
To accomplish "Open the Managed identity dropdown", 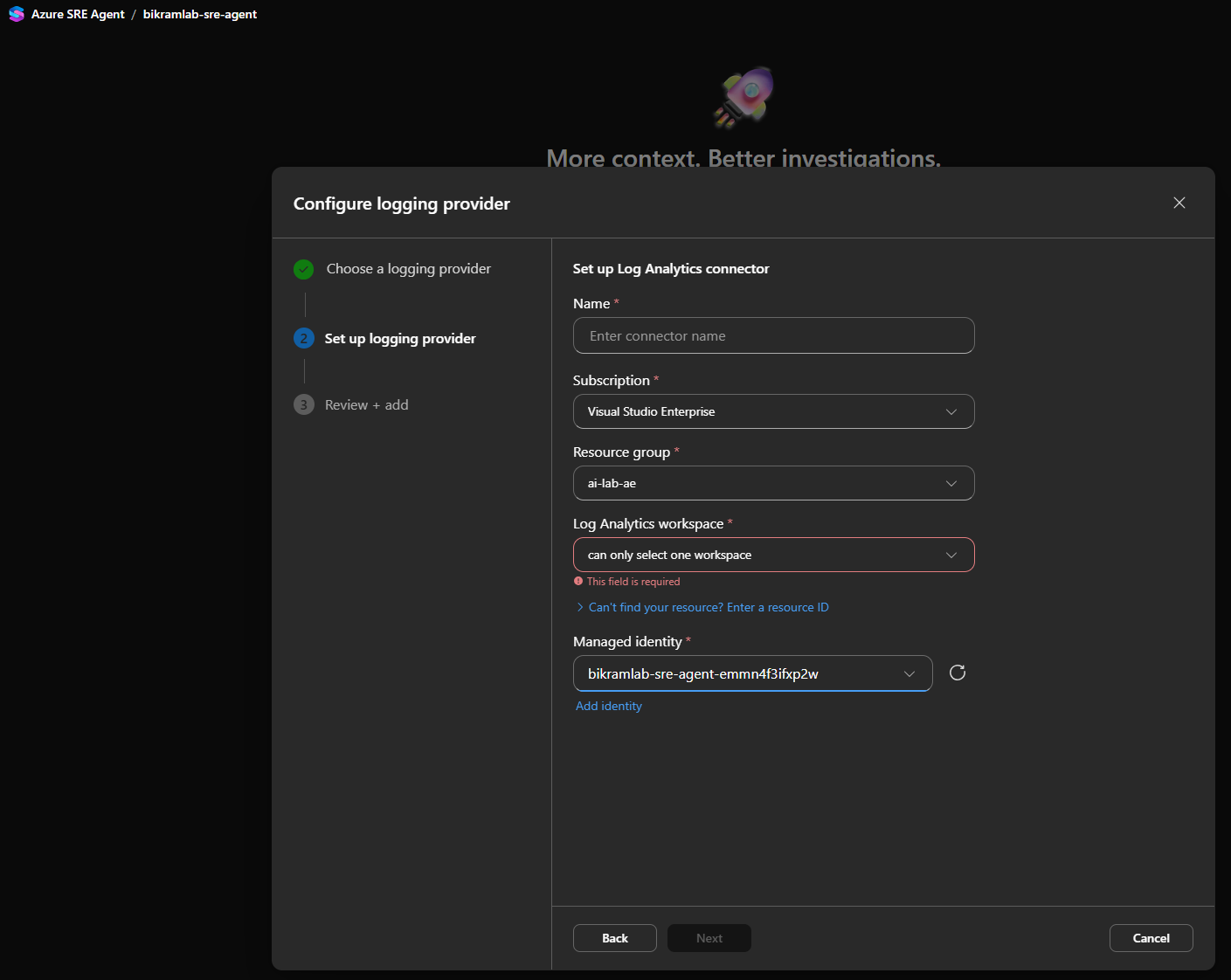I will pos(752,673).
